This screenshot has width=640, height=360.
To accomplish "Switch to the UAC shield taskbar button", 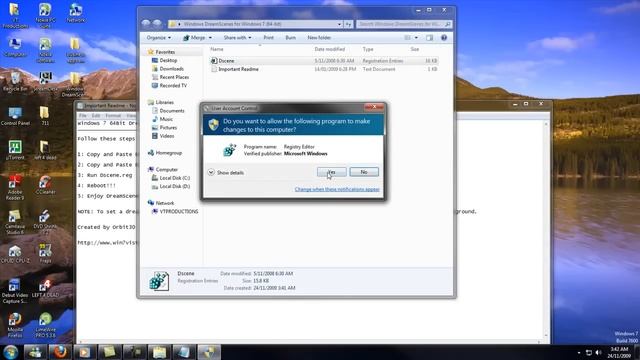I will click(x=209, y=352).
